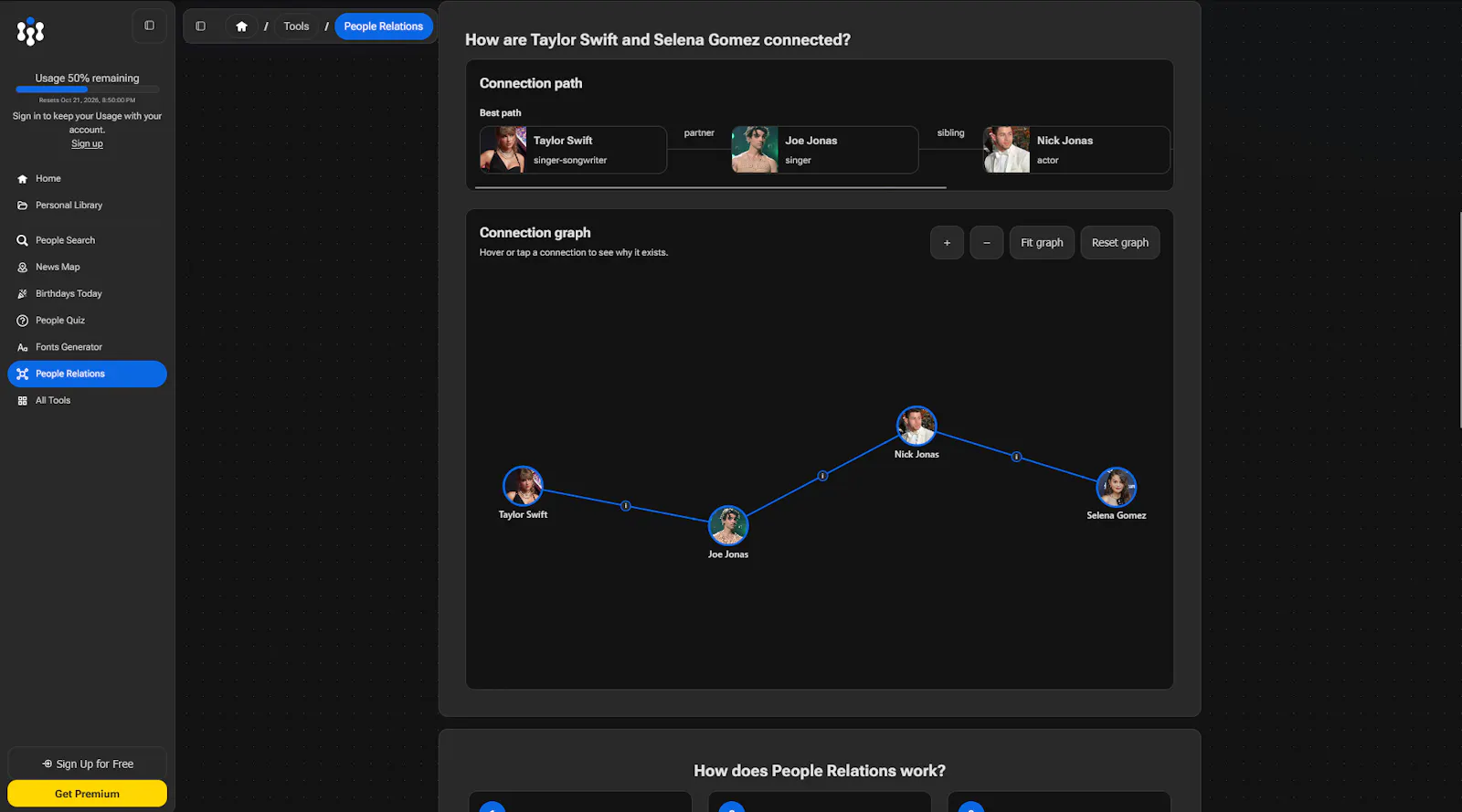1462x812 pixels.
Task: Click info marker between Joe Jonas and Nick Jonas
Action: click(x=822, y=476)
